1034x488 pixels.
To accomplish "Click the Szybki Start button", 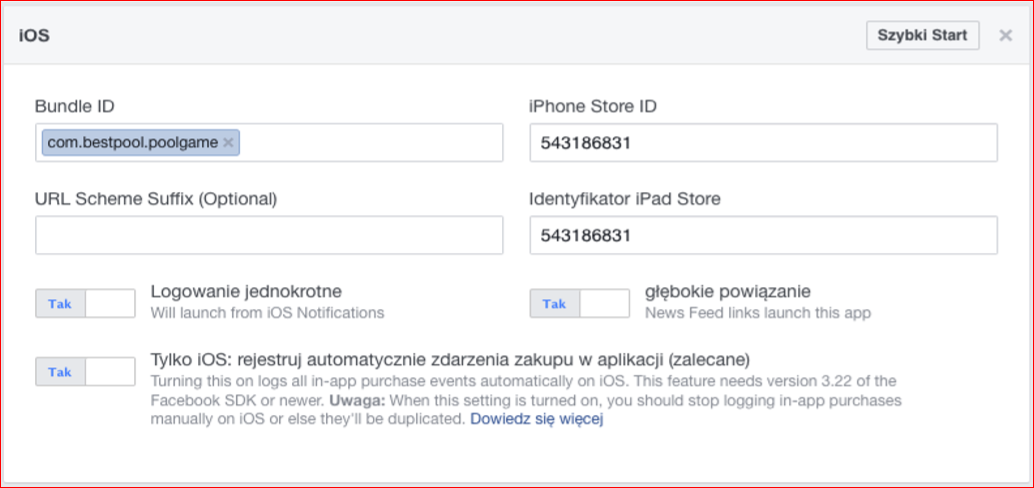I will 922,35.
